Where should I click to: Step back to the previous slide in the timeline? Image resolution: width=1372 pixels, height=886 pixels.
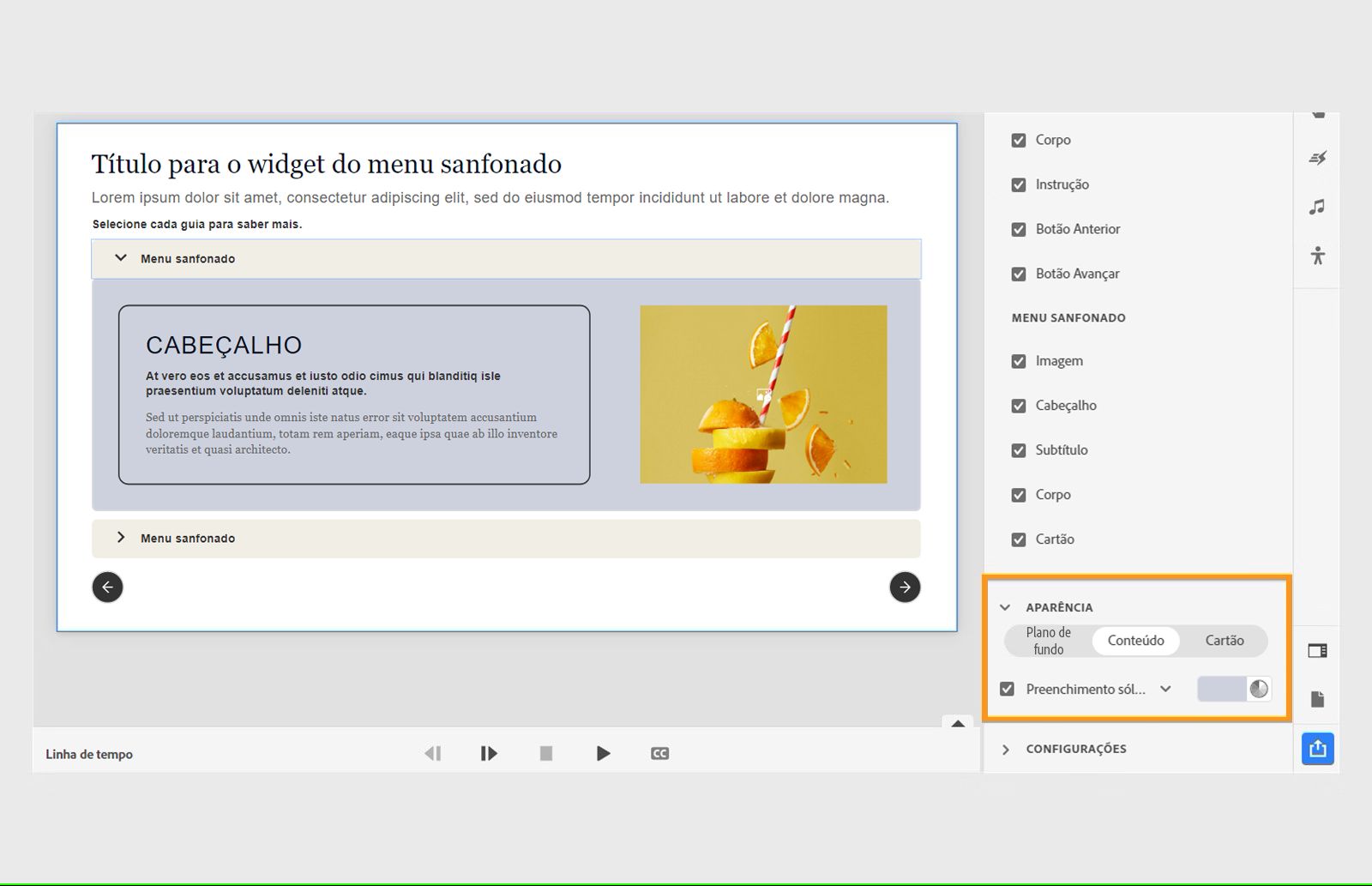[x=433, y=753]
